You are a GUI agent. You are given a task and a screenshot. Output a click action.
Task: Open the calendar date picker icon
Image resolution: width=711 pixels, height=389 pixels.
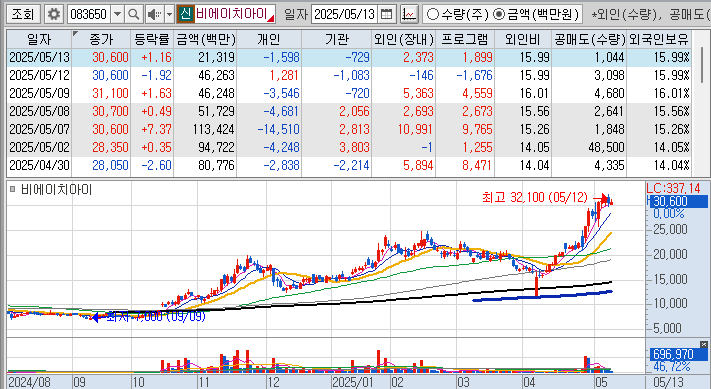pos(386,14)
